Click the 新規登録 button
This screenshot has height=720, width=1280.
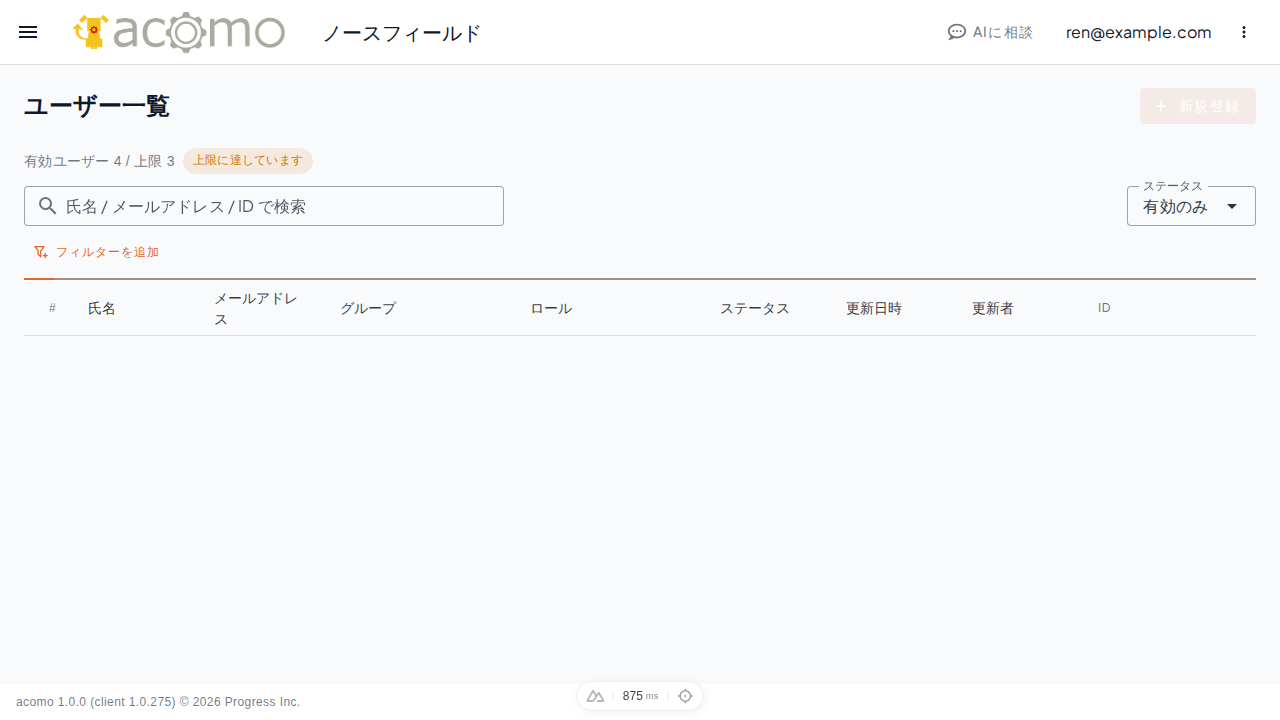click(1198, 106)
